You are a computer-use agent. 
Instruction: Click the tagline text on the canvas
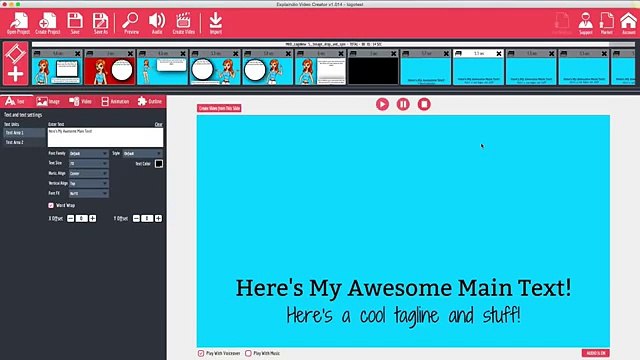[x=403, y=316]
